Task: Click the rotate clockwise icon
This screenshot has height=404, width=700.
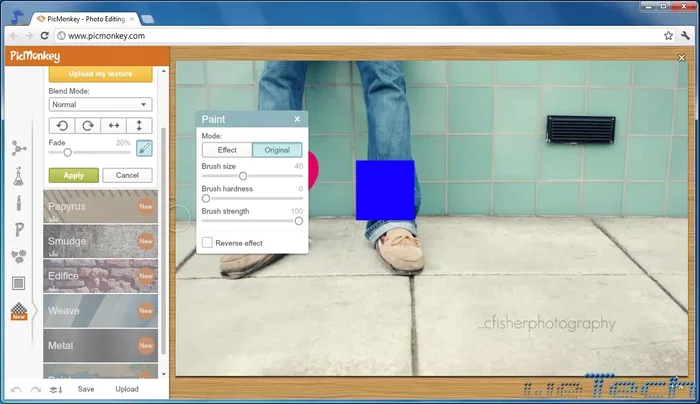Action: click(87, 126)
